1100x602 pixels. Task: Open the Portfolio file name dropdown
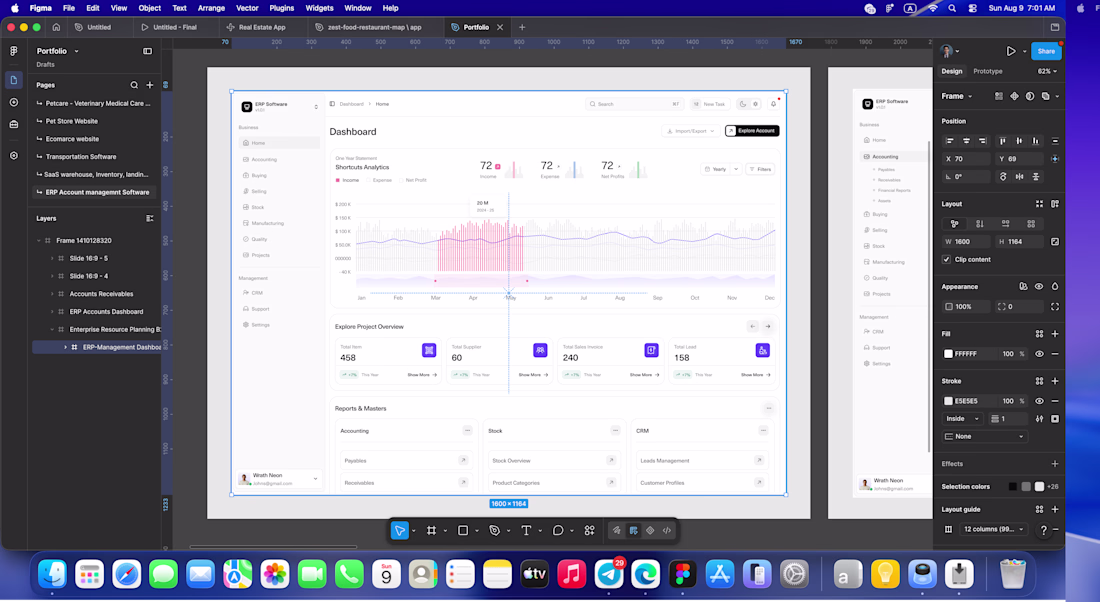[x=76, y=51]
